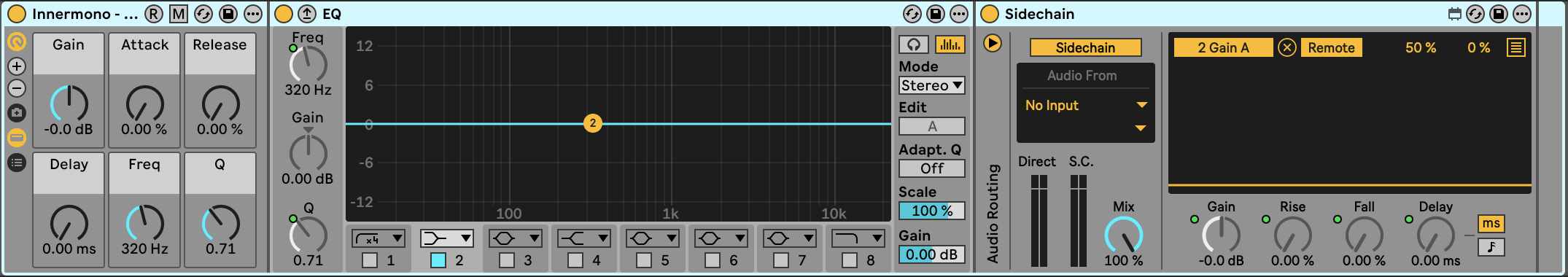Select the ms delay time mode
The height and width of the screenshot is (277, 1568).
click(x=1491, y=224)
